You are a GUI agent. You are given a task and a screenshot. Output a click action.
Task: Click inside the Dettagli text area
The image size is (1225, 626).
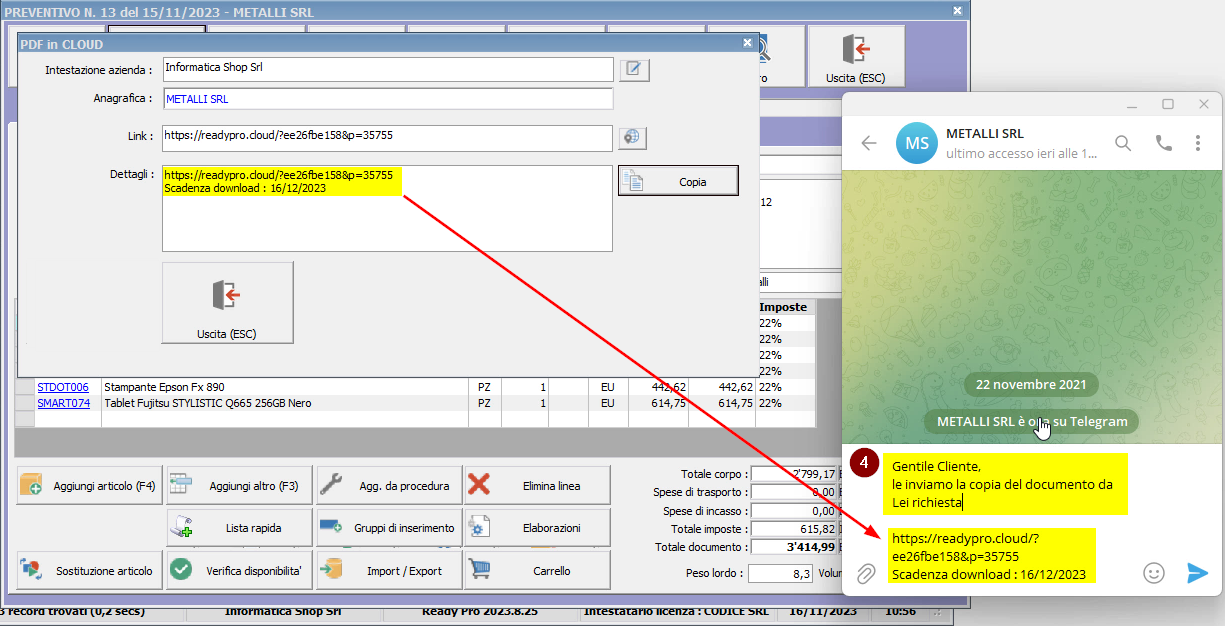coord(387,208)
